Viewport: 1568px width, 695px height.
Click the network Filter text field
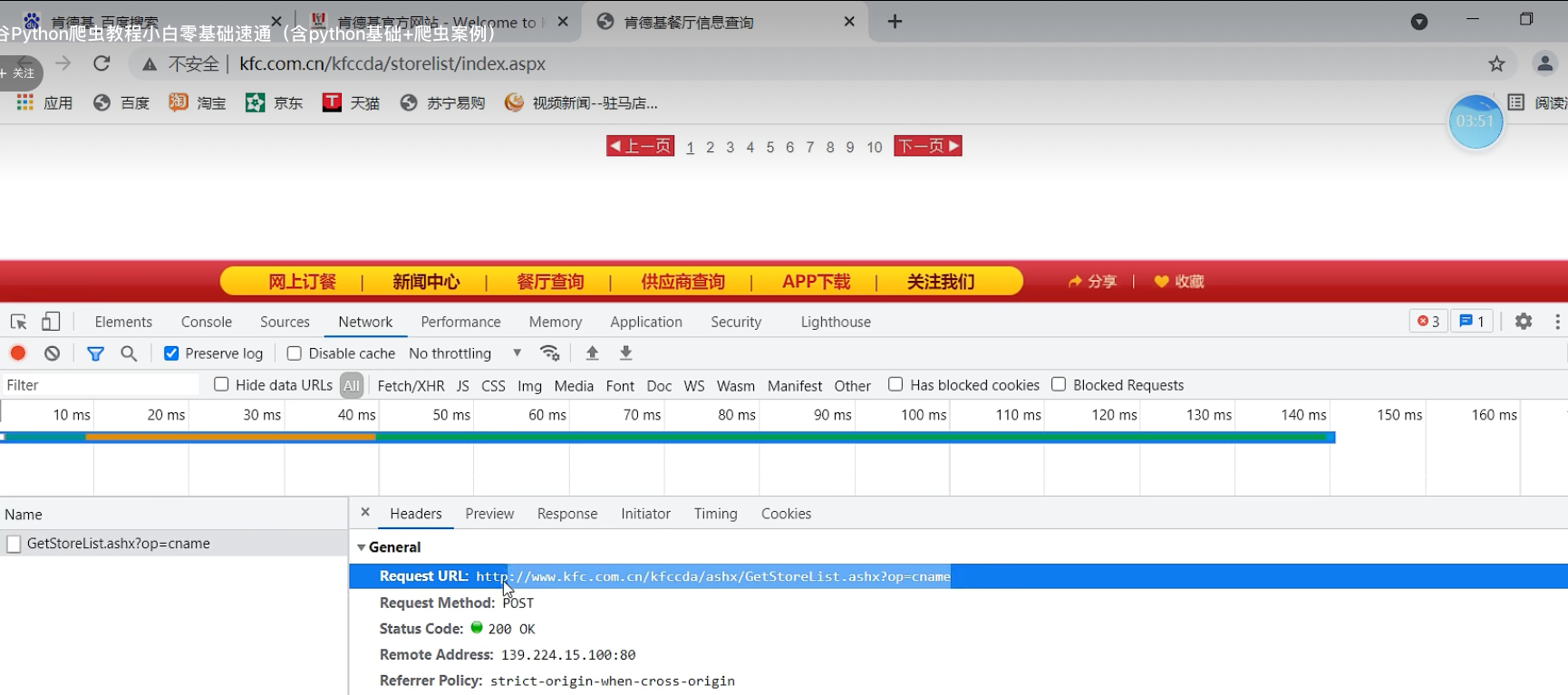[x=100, y=385]
